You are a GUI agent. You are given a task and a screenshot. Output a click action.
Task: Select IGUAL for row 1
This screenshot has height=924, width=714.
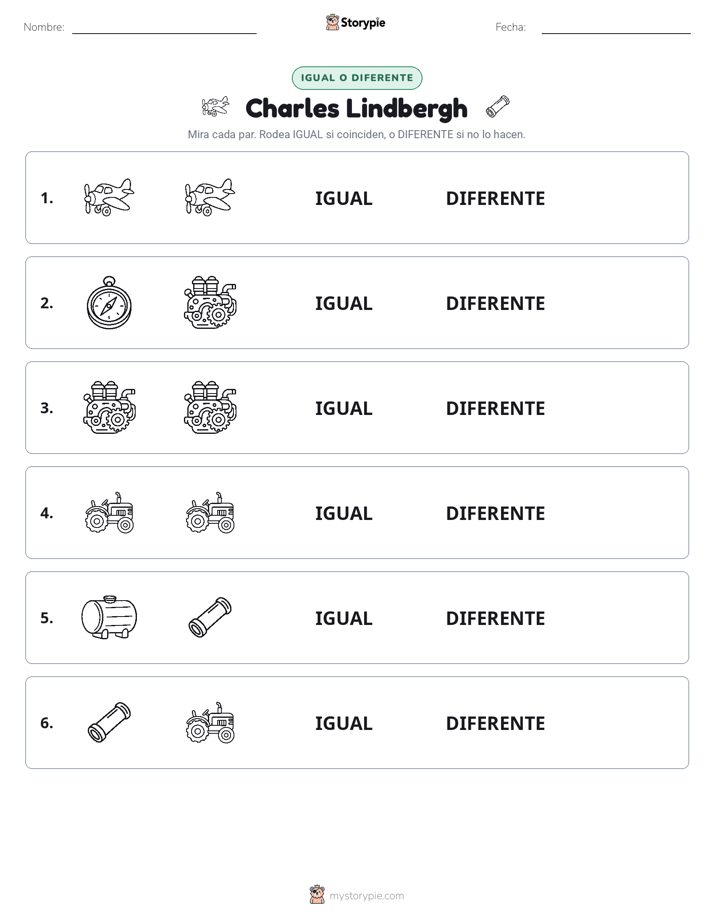pos(343,199)
